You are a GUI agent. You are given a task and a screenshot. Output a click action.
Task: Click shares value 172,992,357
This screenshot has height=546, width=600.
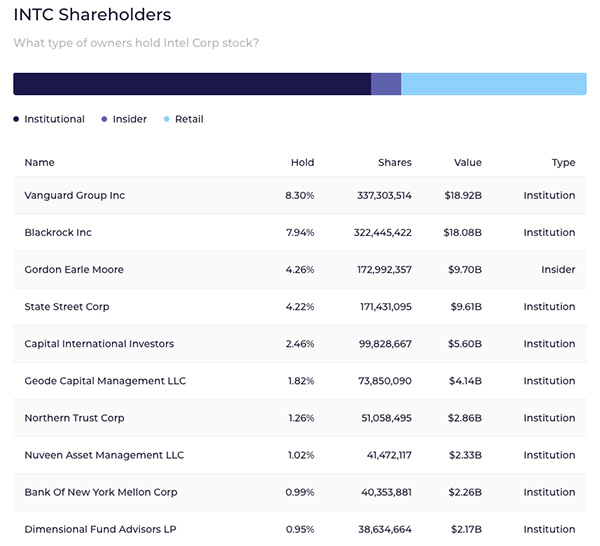pyautogui.click(x=384, y=270)
